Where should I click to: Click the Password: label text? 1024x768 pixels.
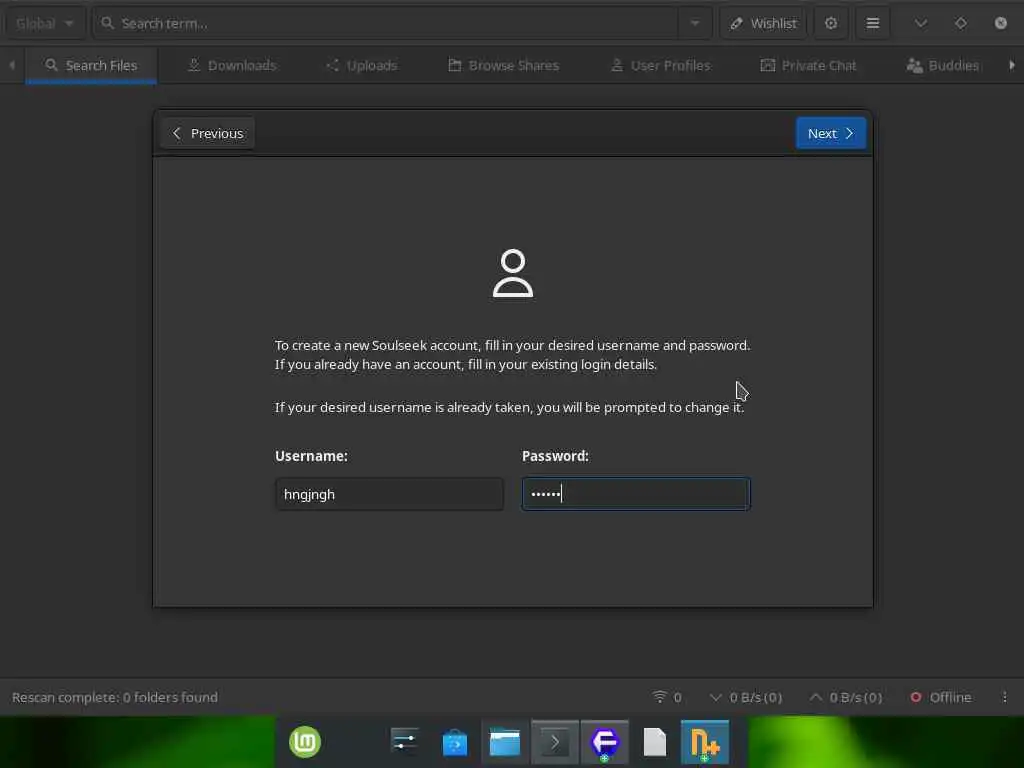(x=555, y=456)
